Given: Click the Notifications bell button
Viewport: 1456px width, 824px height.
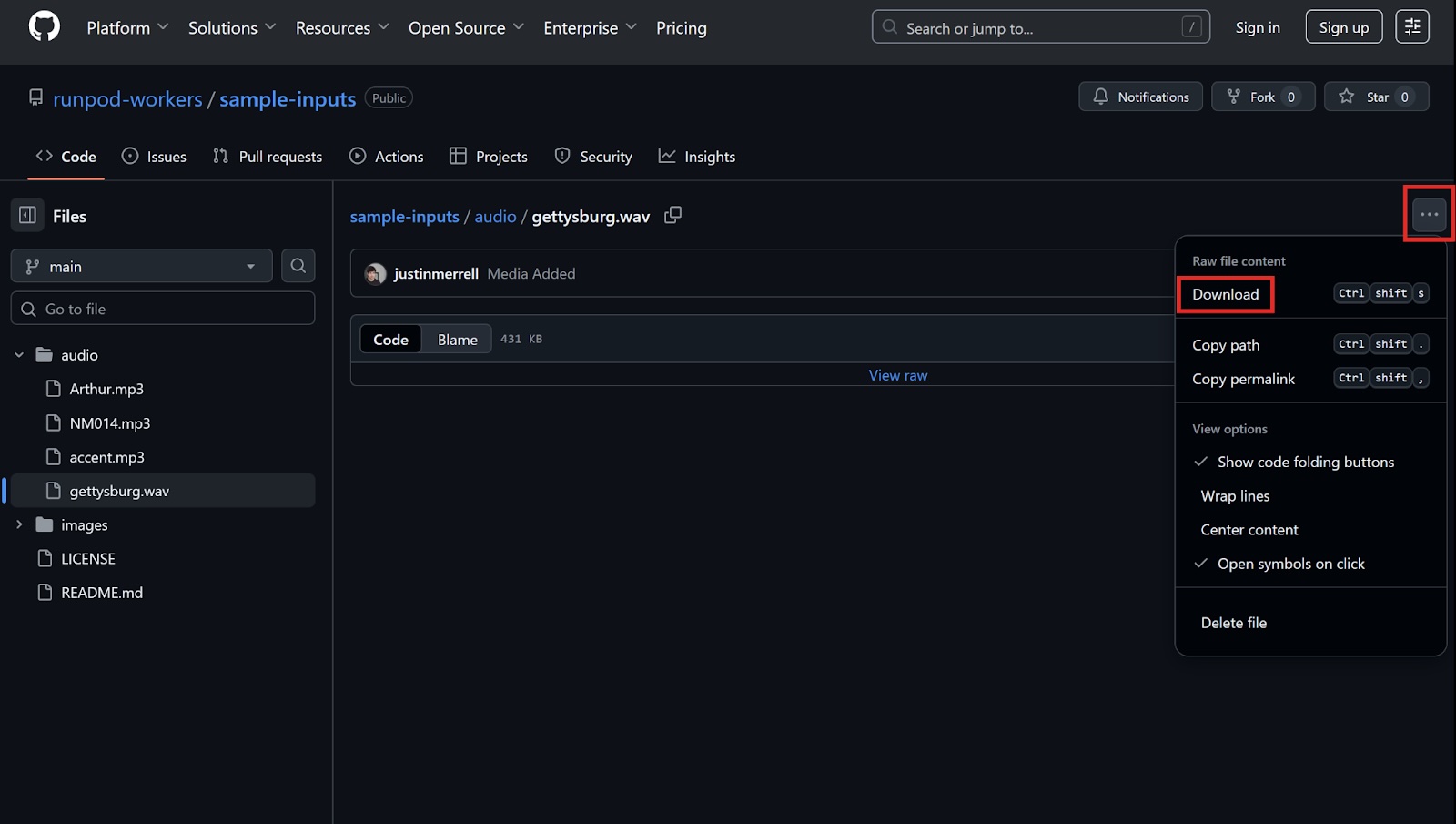Looking at the screenshot, I should 1140,97.
